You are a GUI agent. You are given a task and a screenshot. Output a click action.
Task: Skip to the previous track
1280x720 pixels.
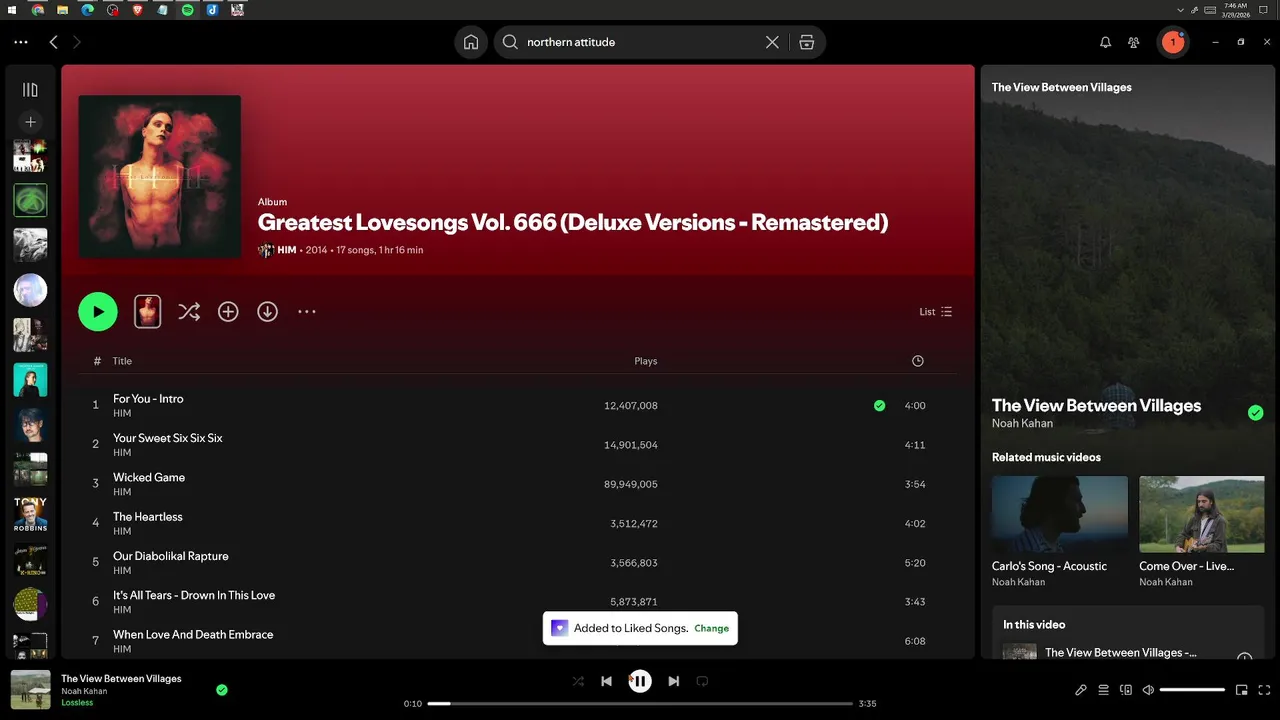tap(606, 681)
